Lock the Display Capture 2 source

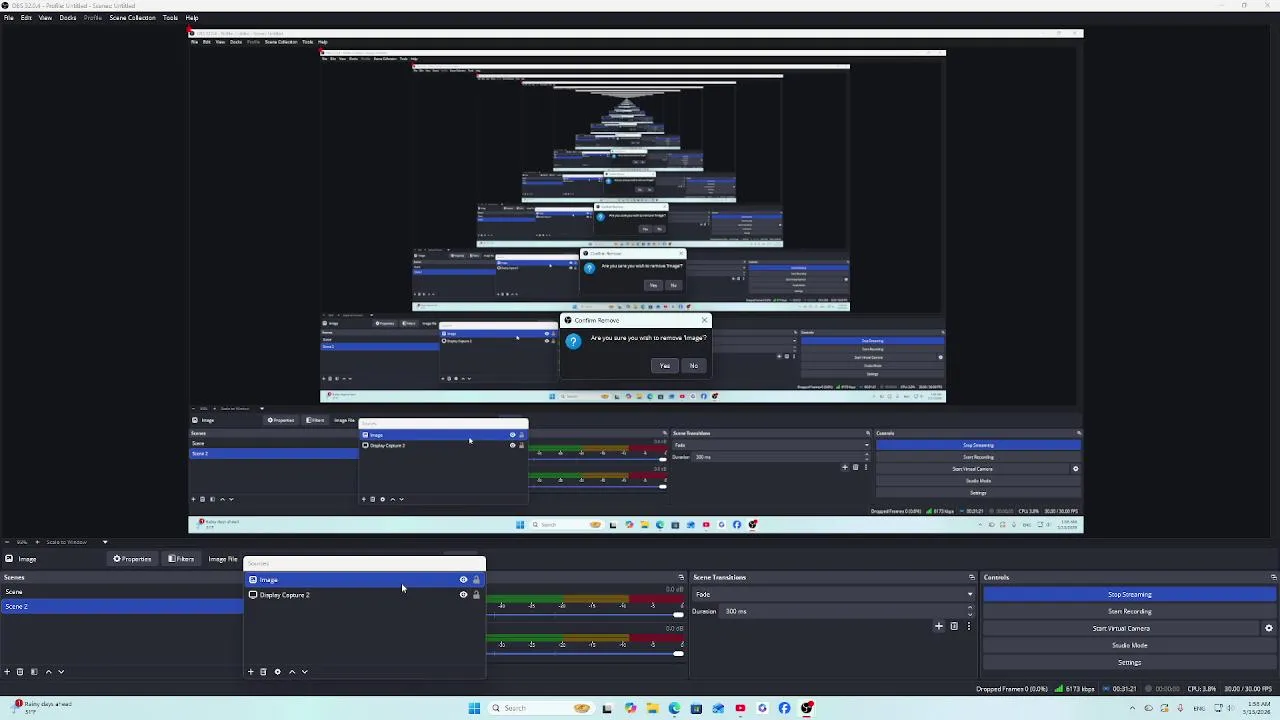pos(476,595)
